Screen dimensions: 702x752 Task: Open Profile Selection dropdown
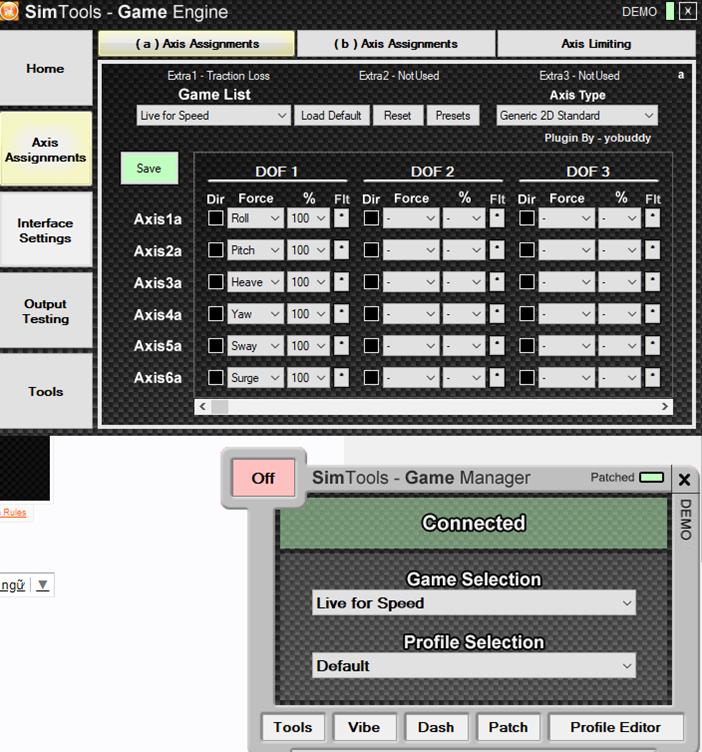coord(474,666)
